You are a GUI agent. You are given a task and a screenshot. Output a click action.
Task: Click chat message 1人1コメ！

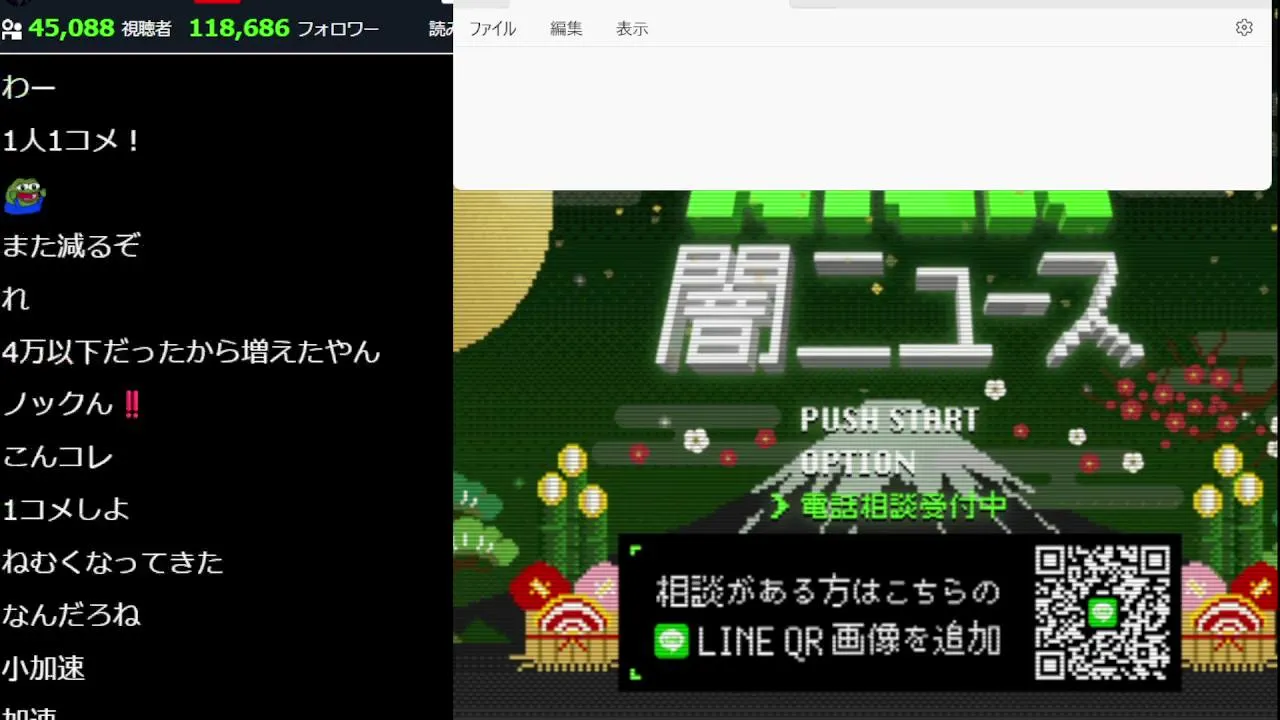(x=73, y=141)
